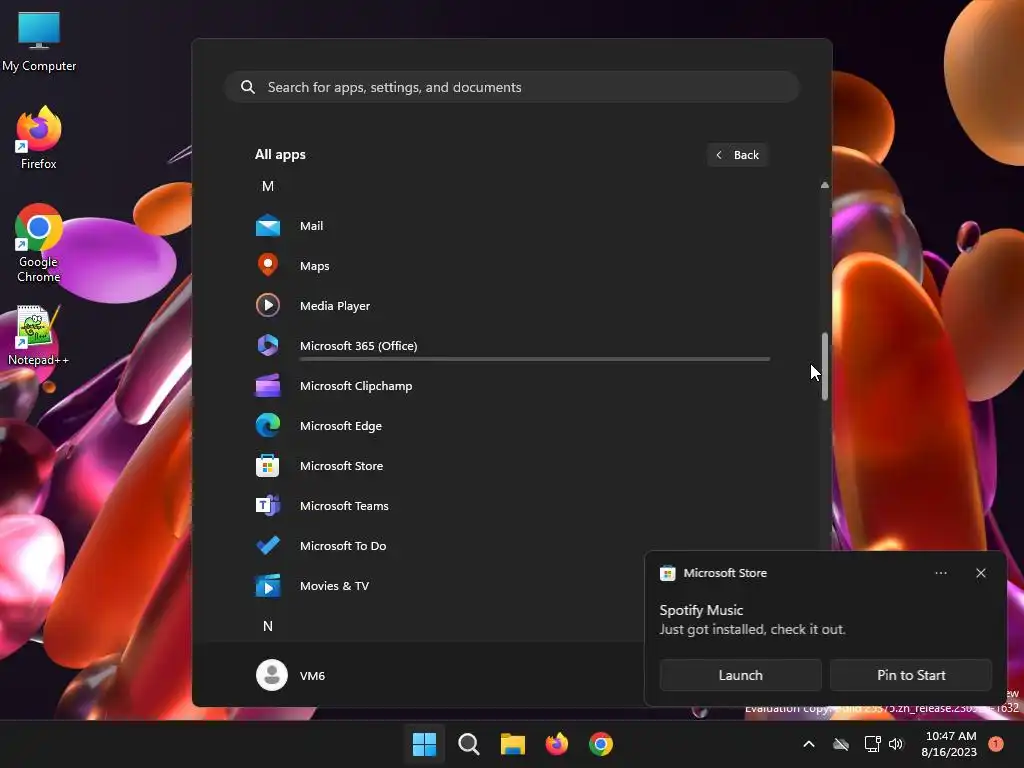Show hidden tray icons chevron
The width and height of the screenshot is (1024, 768).
pyautogui.click(x=808, y=744)
